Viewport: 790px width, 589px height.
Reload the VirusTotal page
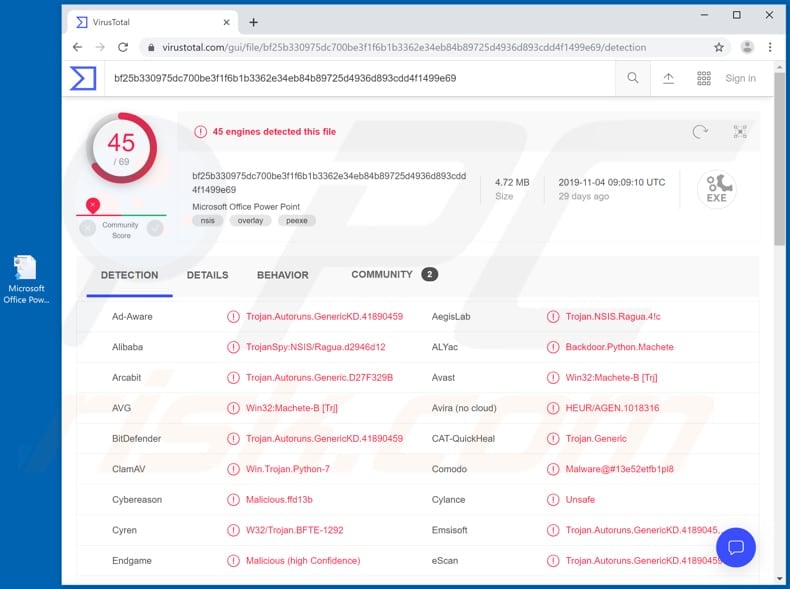123,47
